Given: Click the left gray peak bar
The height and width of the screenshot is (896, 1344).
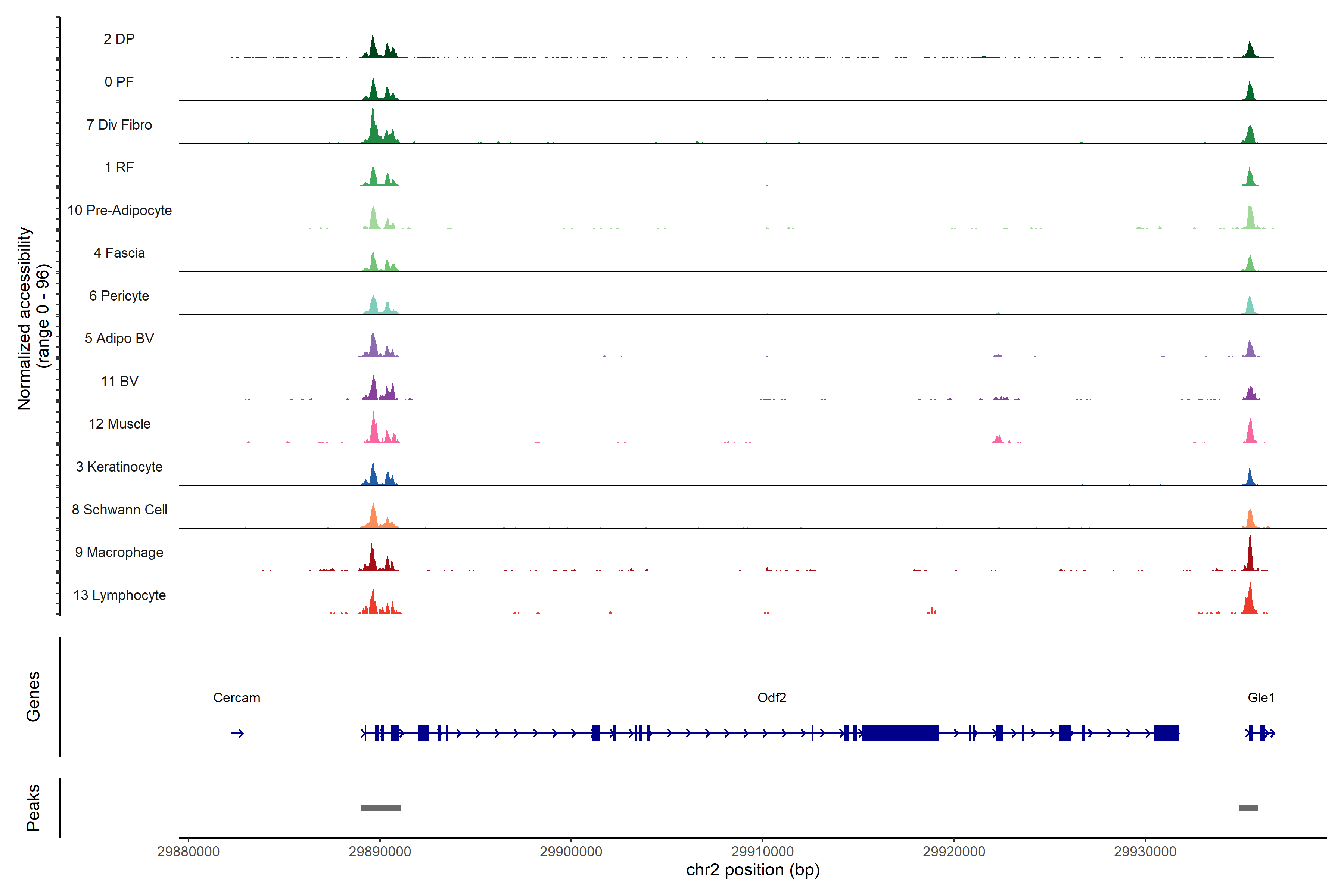Looking at the screenshot, I should [x=380, y=808].
